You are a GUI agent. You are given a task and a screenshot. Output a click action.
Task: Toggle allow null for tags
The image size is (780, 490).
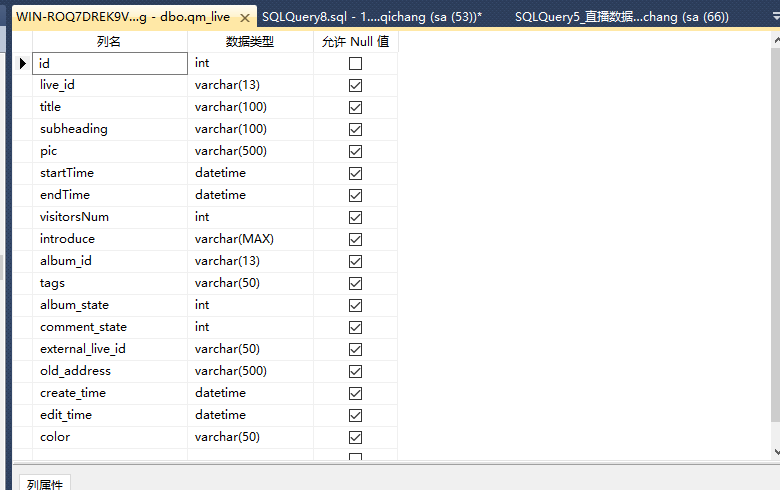click(355, 284)
